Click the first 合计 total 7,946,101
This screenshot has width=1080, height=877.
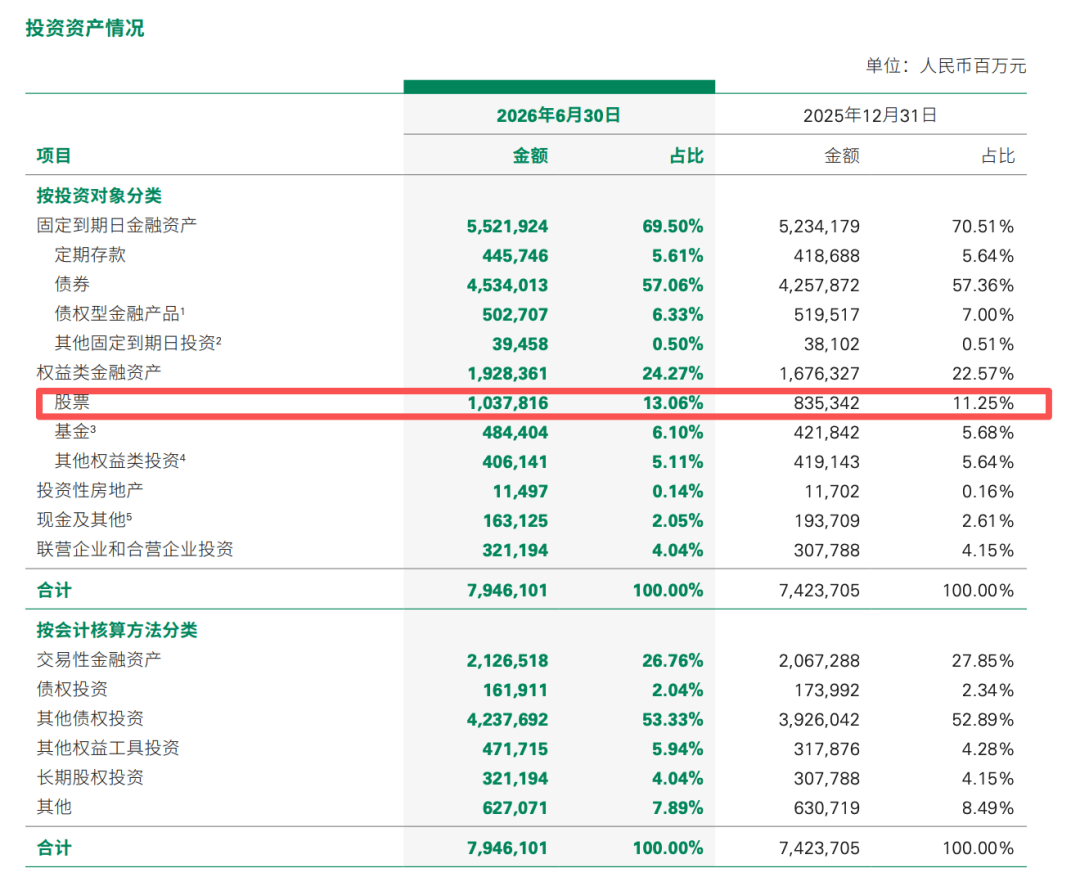pos(508,590)
